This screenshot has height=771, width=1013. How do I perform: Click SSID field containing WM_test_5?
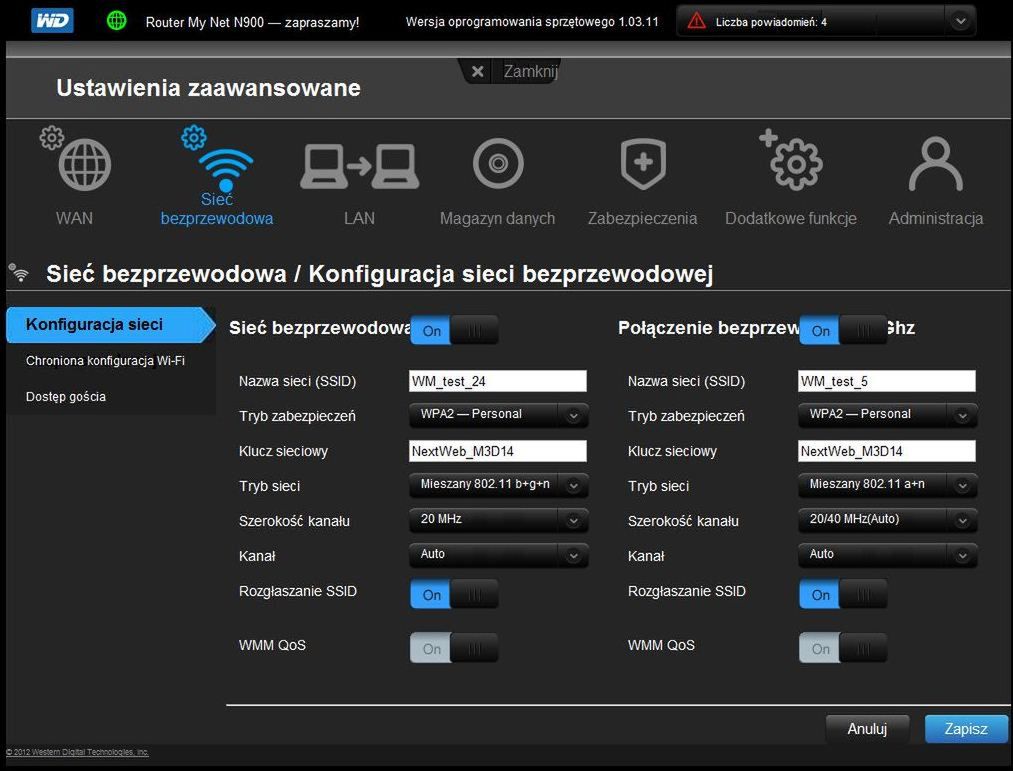(887, 381)
